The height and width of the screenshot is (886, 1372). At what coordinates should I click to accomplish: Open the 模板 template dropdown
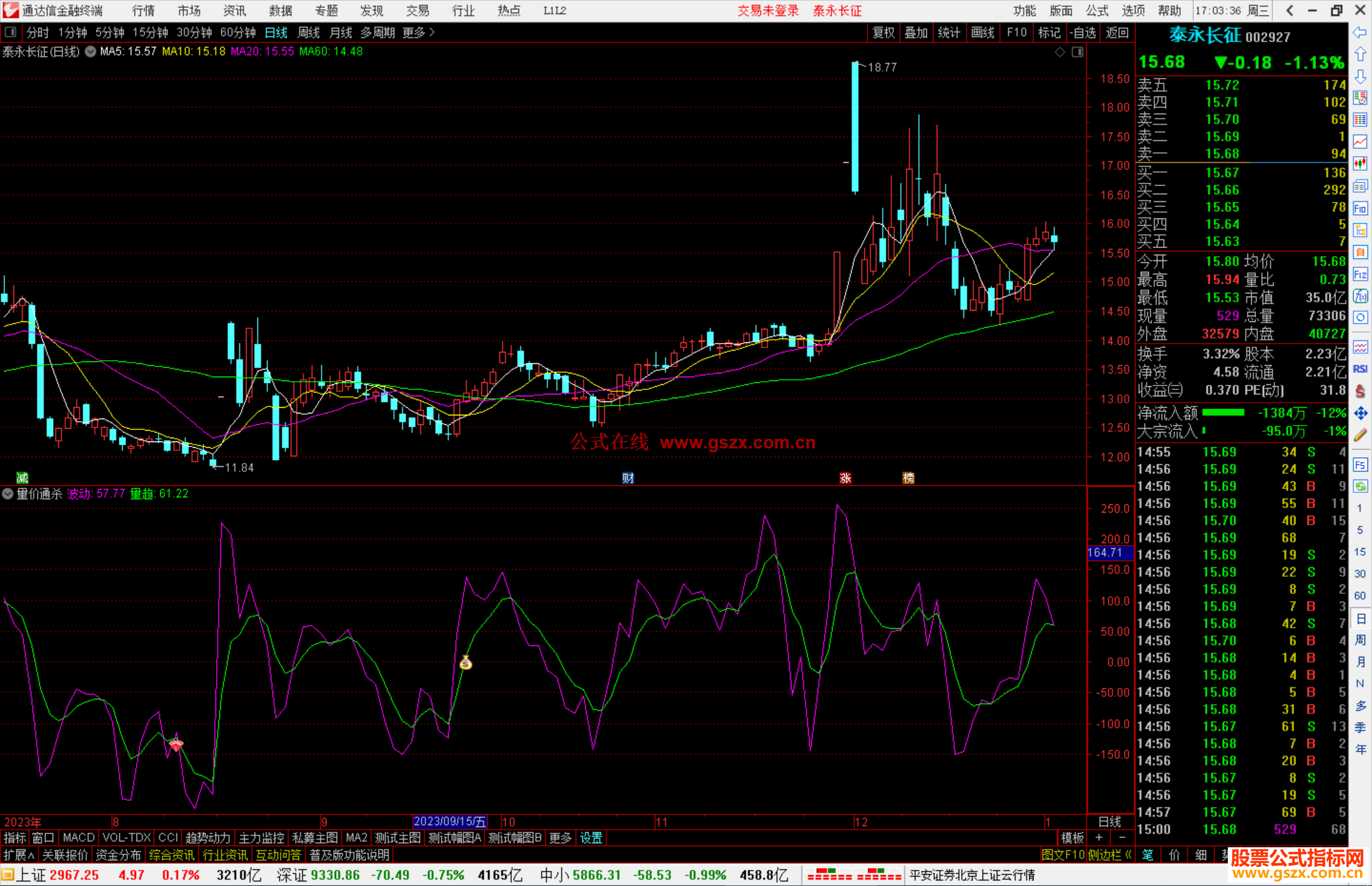point(1073,838)
